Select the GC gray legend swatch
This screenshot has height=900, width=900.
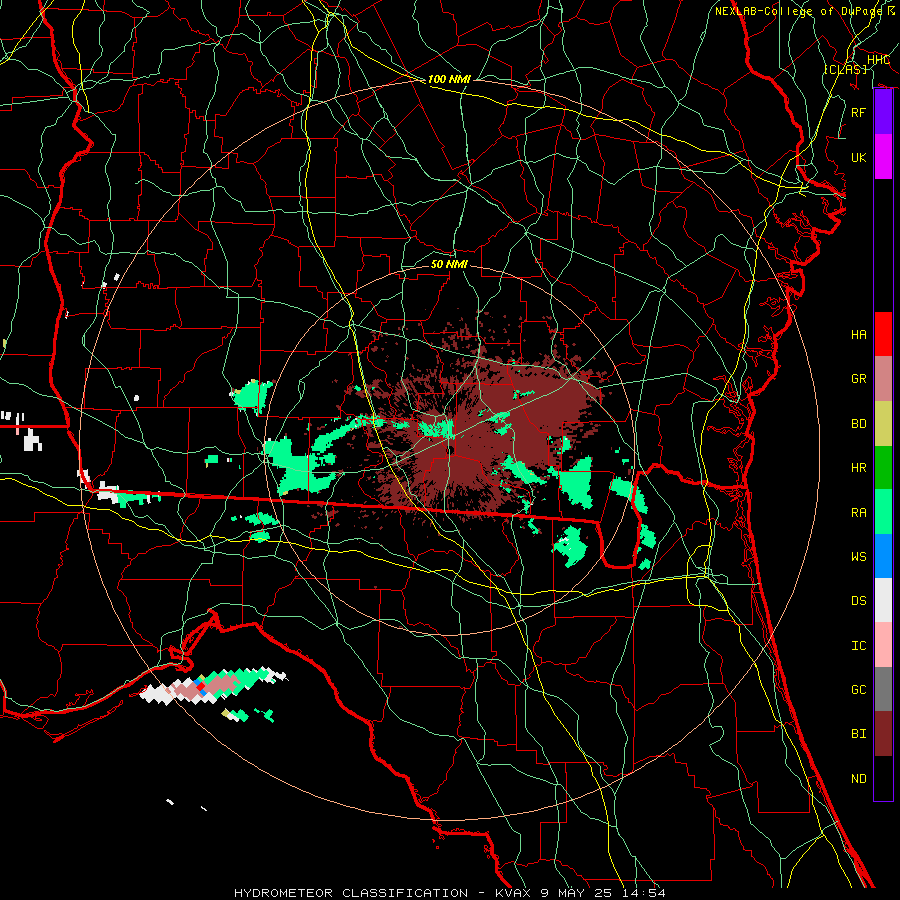click(883, 689)
